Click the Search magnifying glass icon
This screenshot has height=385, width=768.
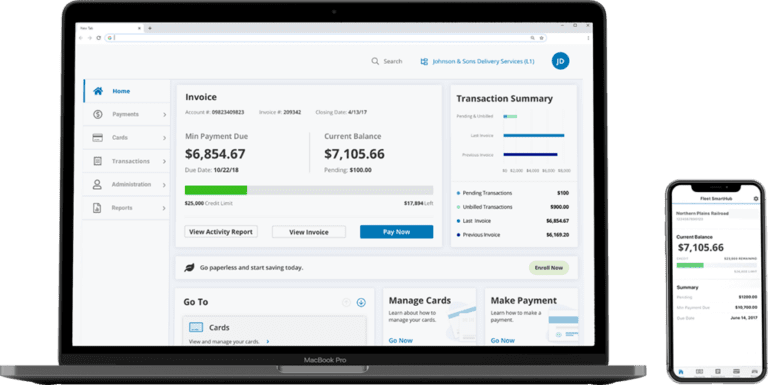click(x=375, y=61)
